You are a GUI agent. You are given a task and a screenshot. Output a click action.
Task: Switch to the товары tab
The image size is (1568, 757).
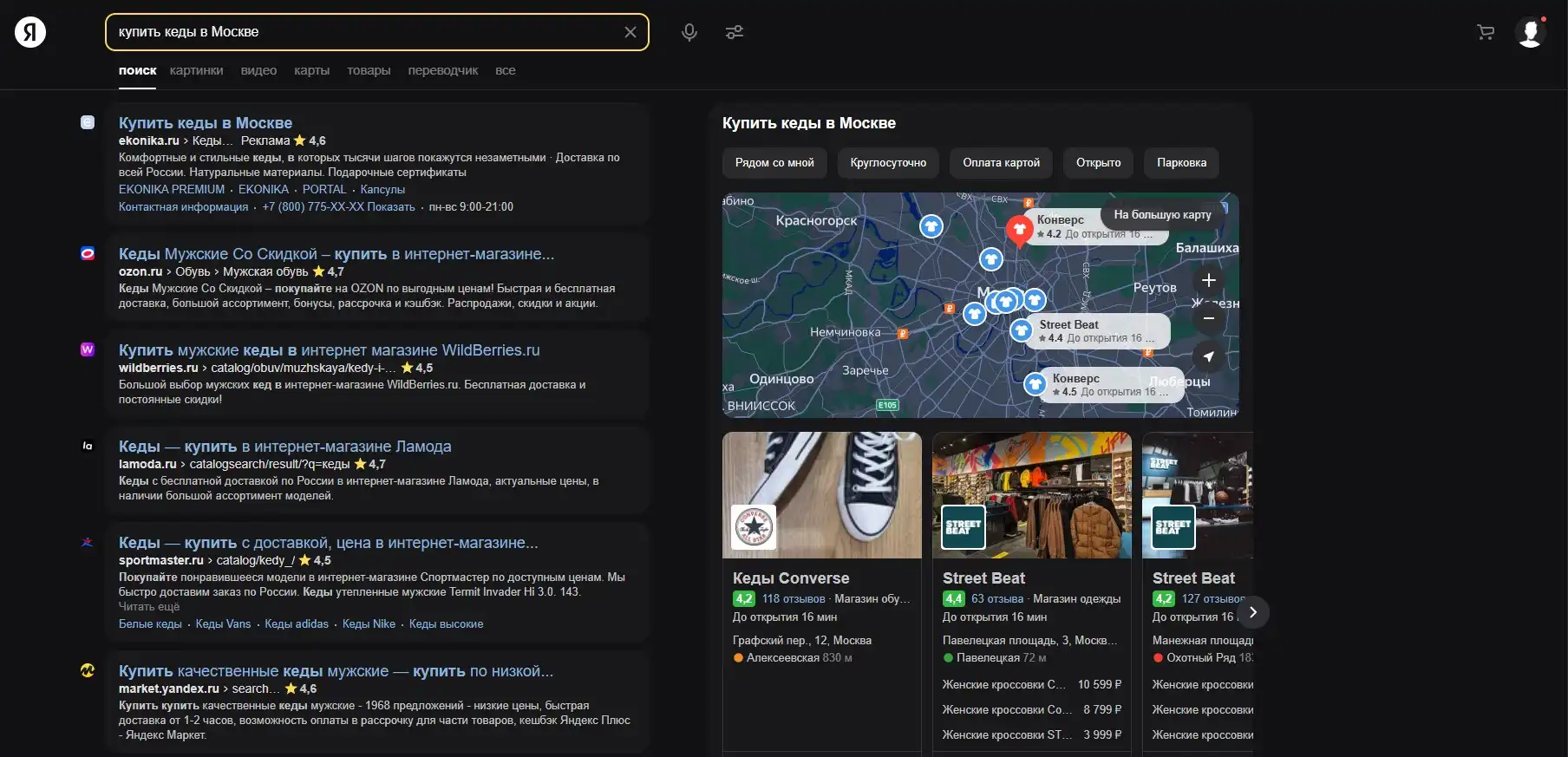click(x=369, y=70)
